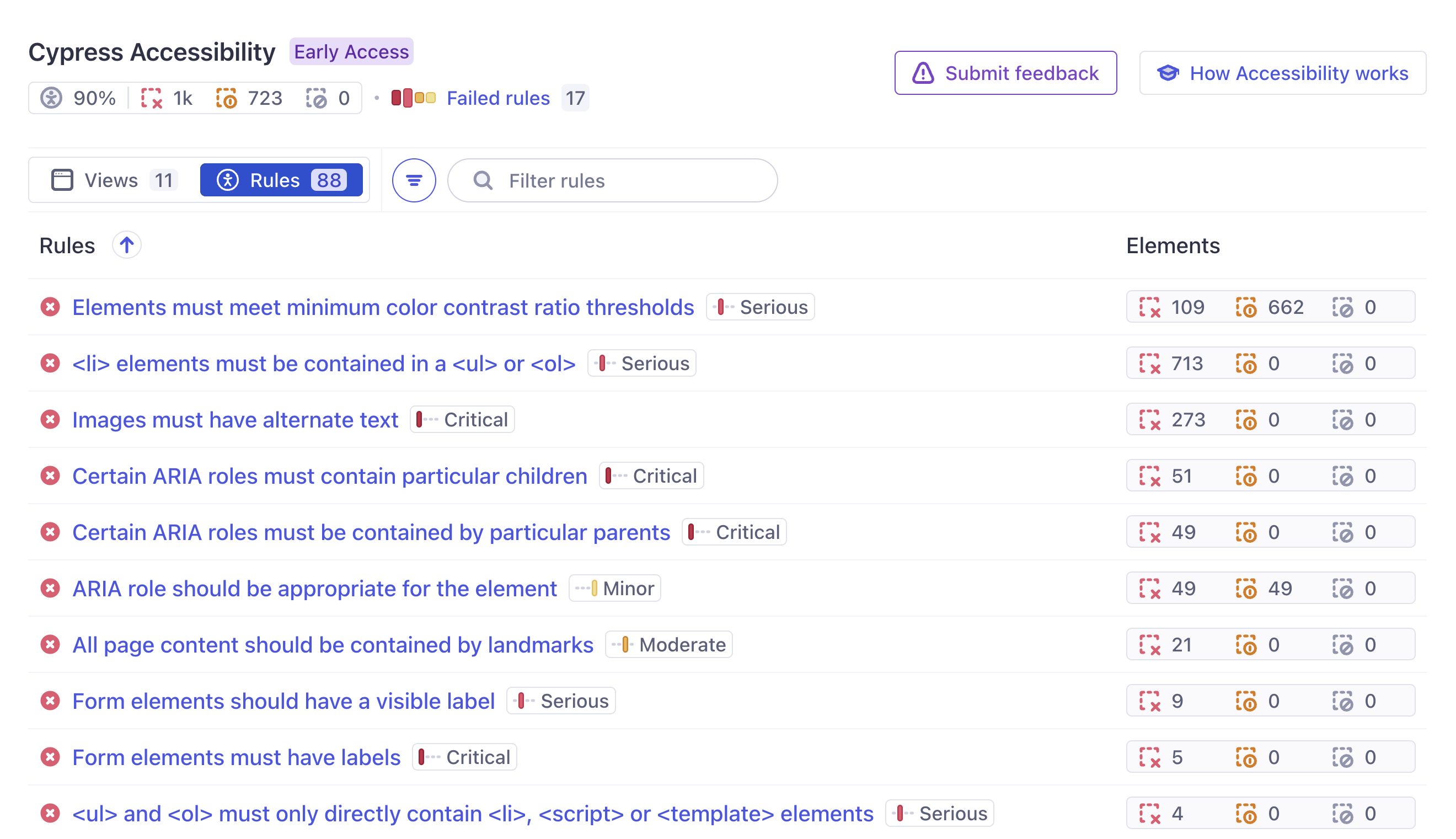Screen dimensions: 1456x839
Task: Click into the Filter rules input field
Action: pyautogui.click(x=611, y=180)
